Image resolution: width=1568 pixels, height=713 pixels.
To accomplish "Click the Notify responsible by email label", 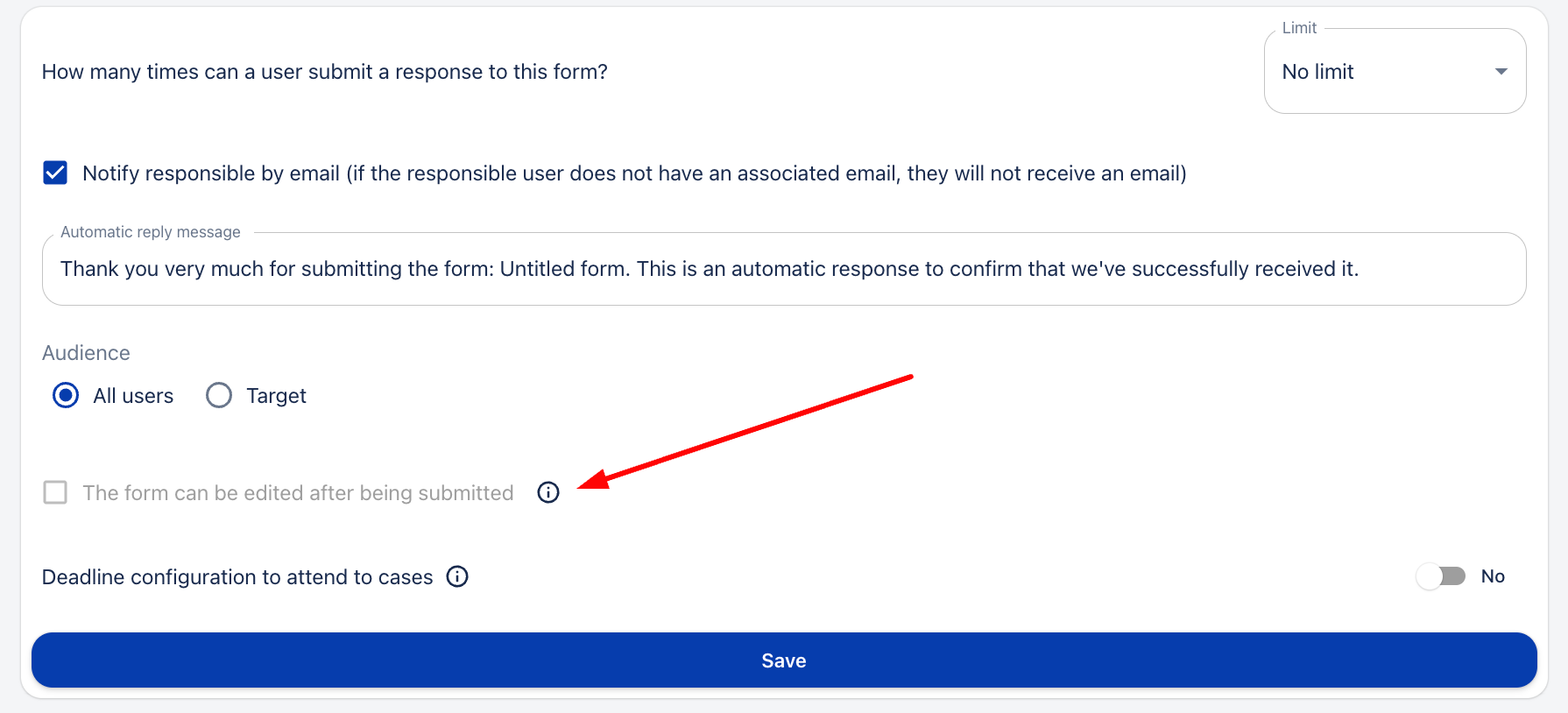I will (x=633, y=173).
